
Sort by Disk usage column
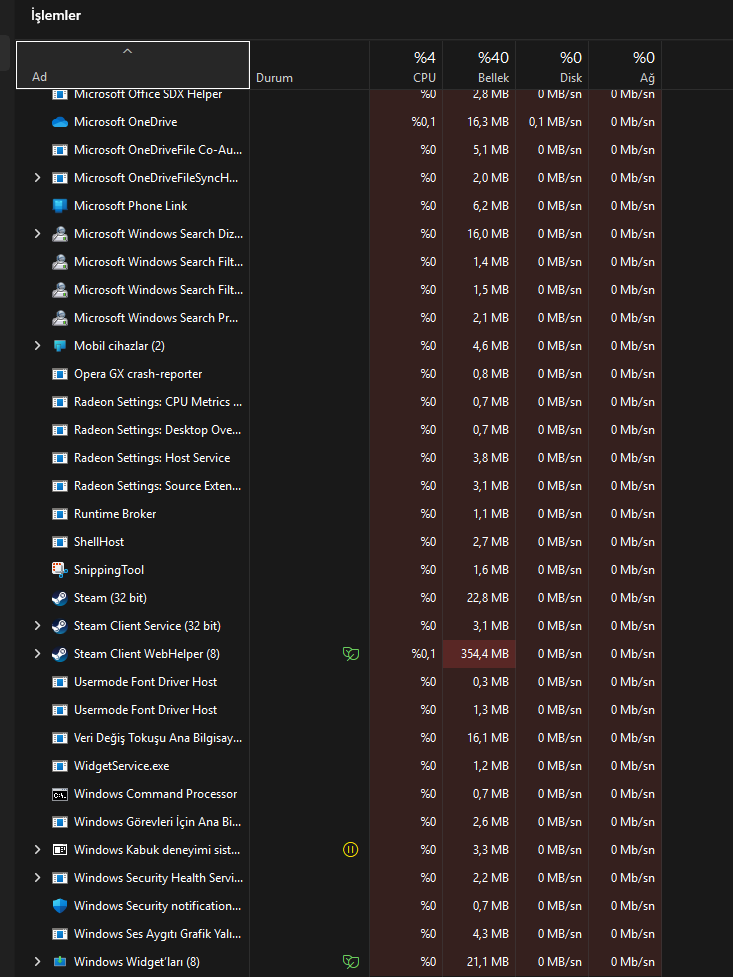point(552,65)
